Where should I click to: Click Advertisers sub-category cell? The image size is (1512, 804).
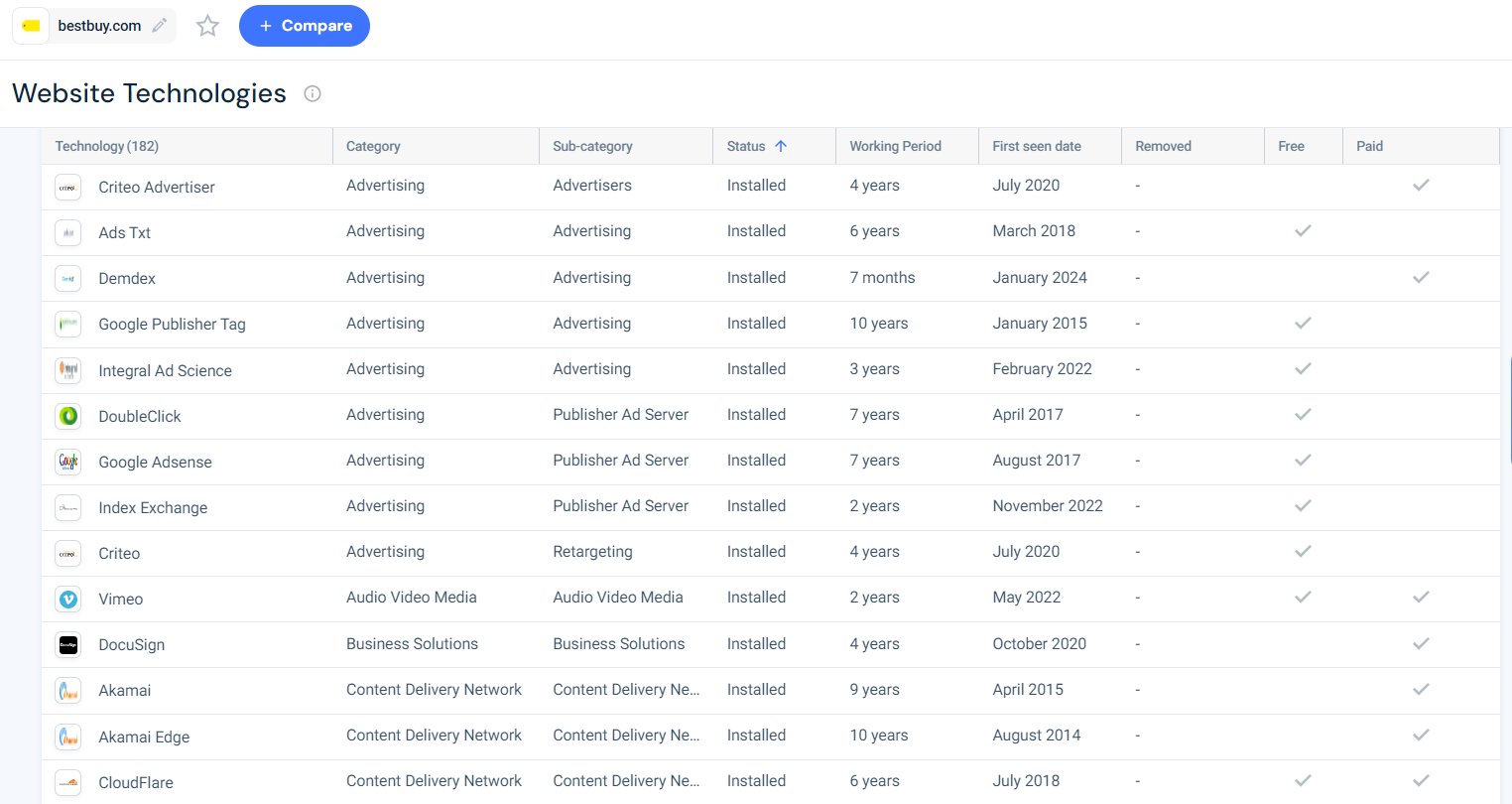tap(592, 185)
